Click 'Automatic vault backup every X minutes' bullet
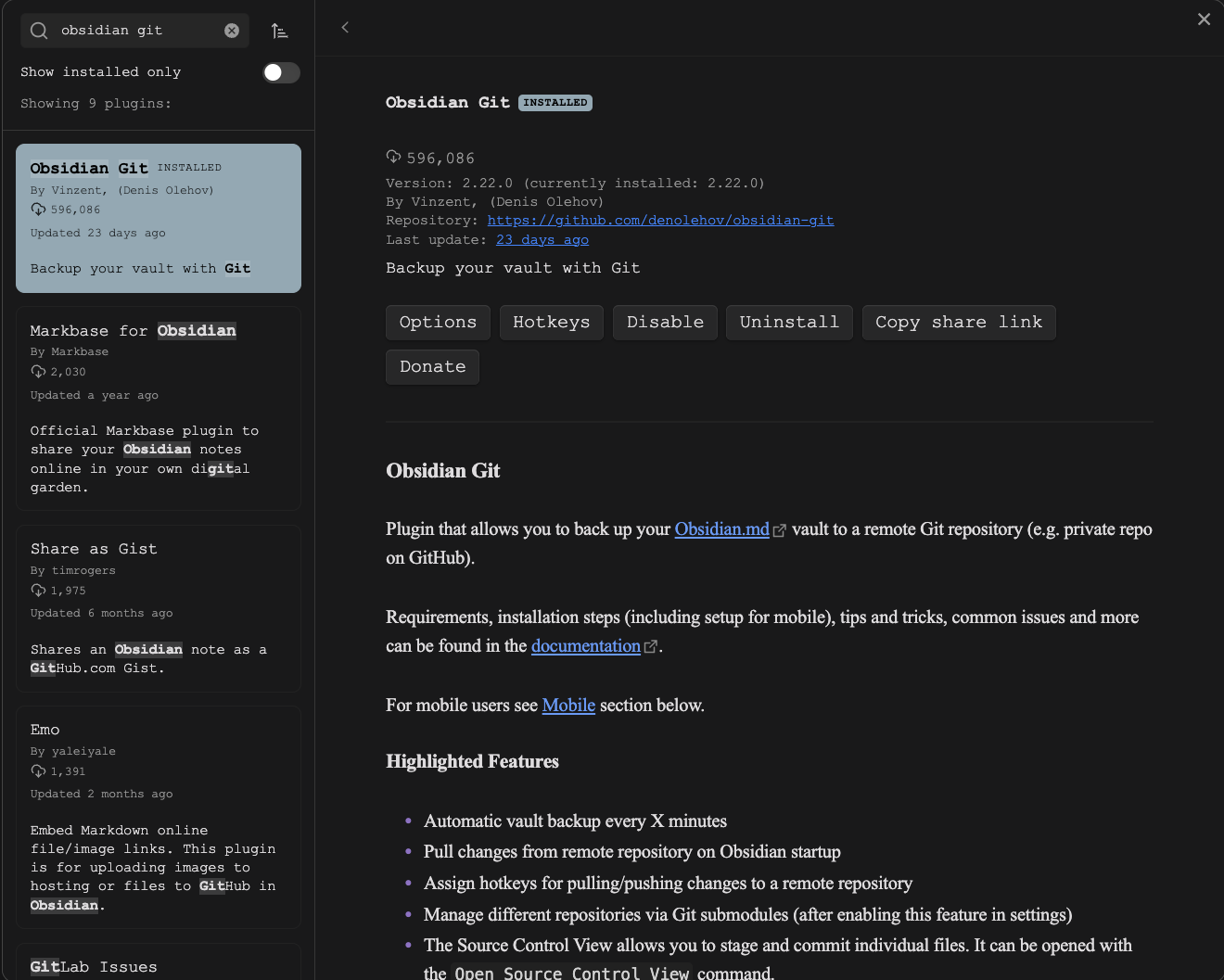This screenshot has height=980, width=1224. click(x=575, y=821)
